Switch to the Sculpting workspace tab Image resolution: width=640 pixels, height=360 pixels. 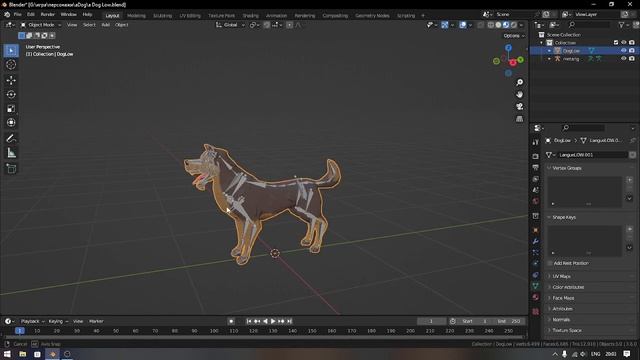coord(162,16)
